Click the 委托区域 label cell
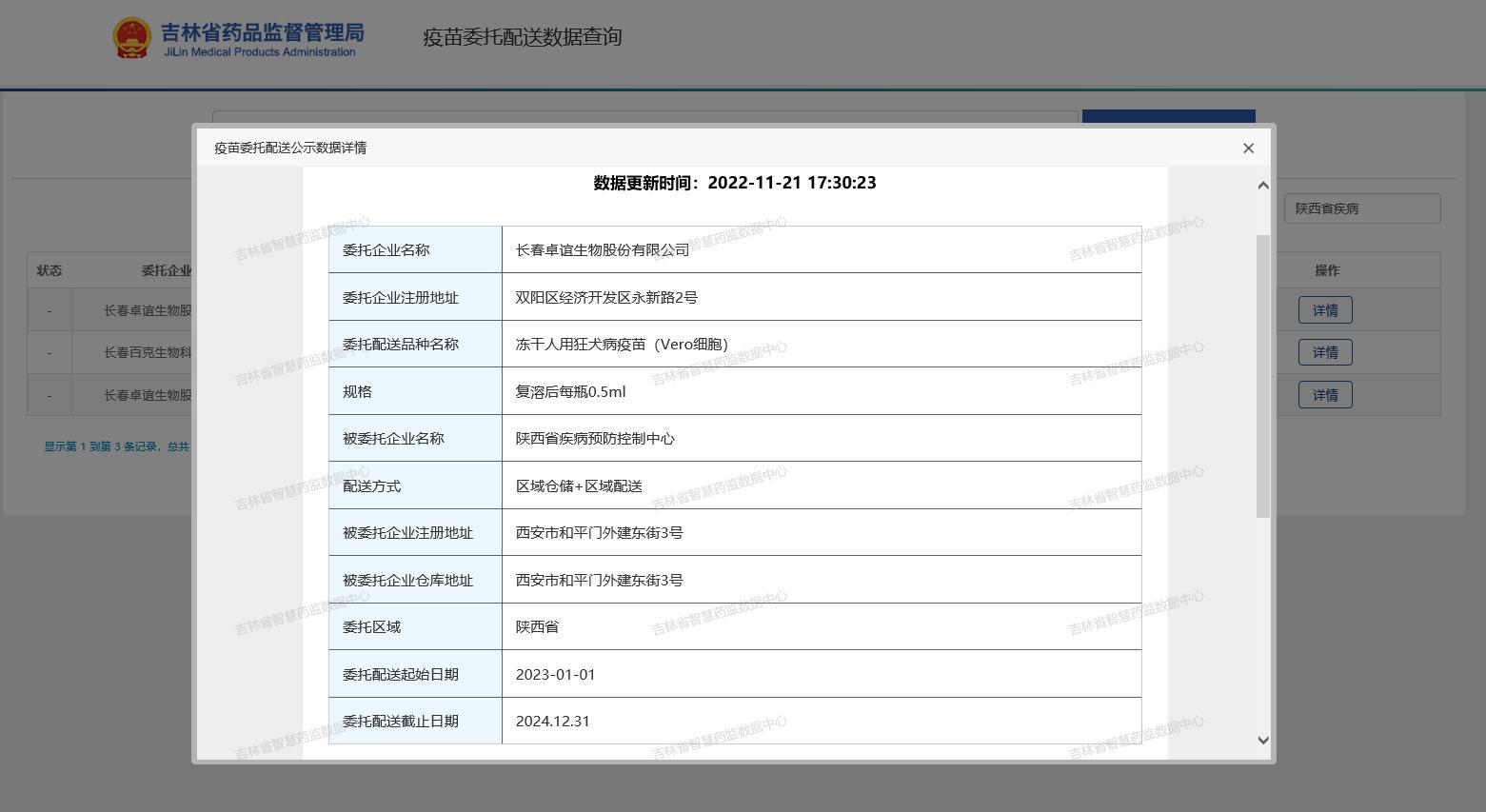 (x=415, y=626)
